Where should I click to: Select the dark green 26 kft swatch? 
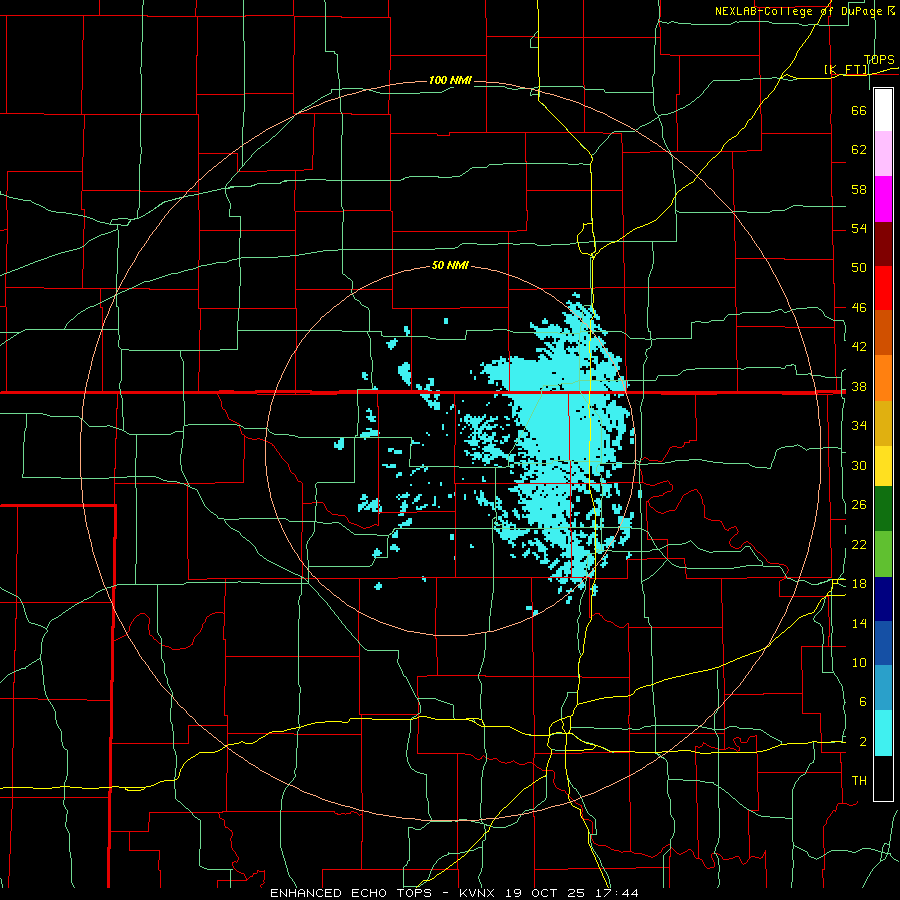point(883,509)
